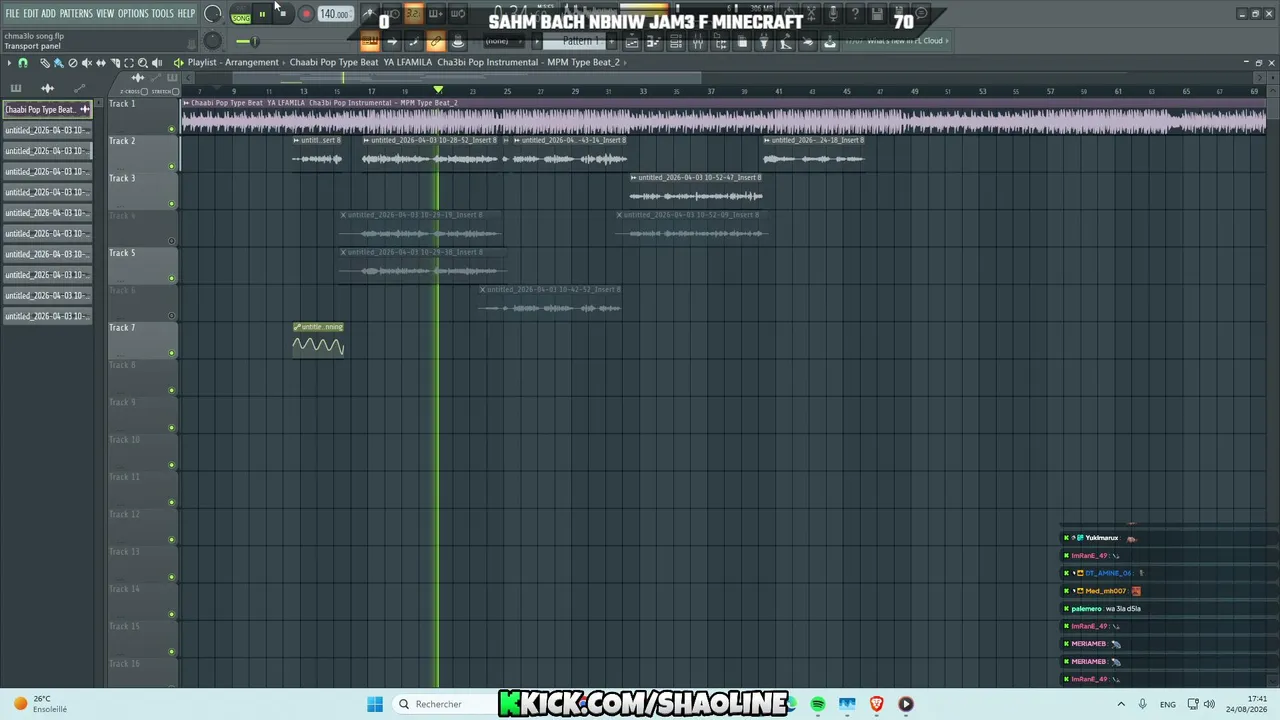
Task: Mute Track 5 using its green light
Action: (x=172, y=278)
